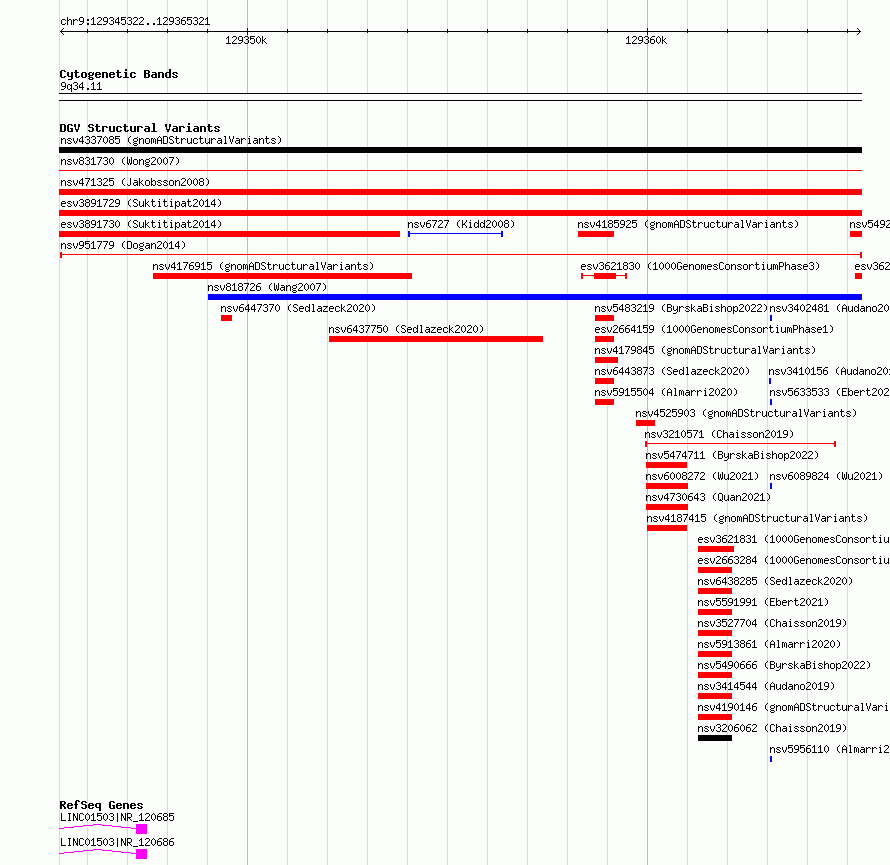The height and width of the screenshot is (865, 890).
Task: Open variant nsv6438285 (Sedlazeck2020)
Action: click(775, 581)
